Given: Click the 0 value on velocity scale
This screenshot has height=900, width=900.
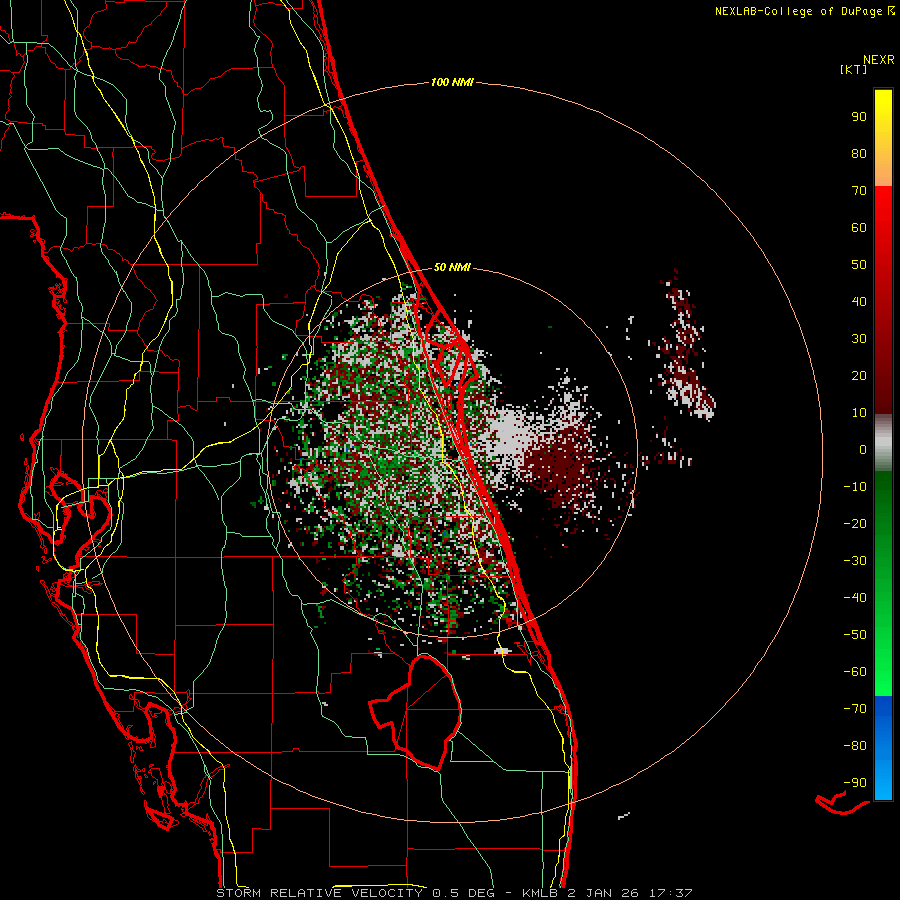Looking at the screenshot, I should [863, 450].
